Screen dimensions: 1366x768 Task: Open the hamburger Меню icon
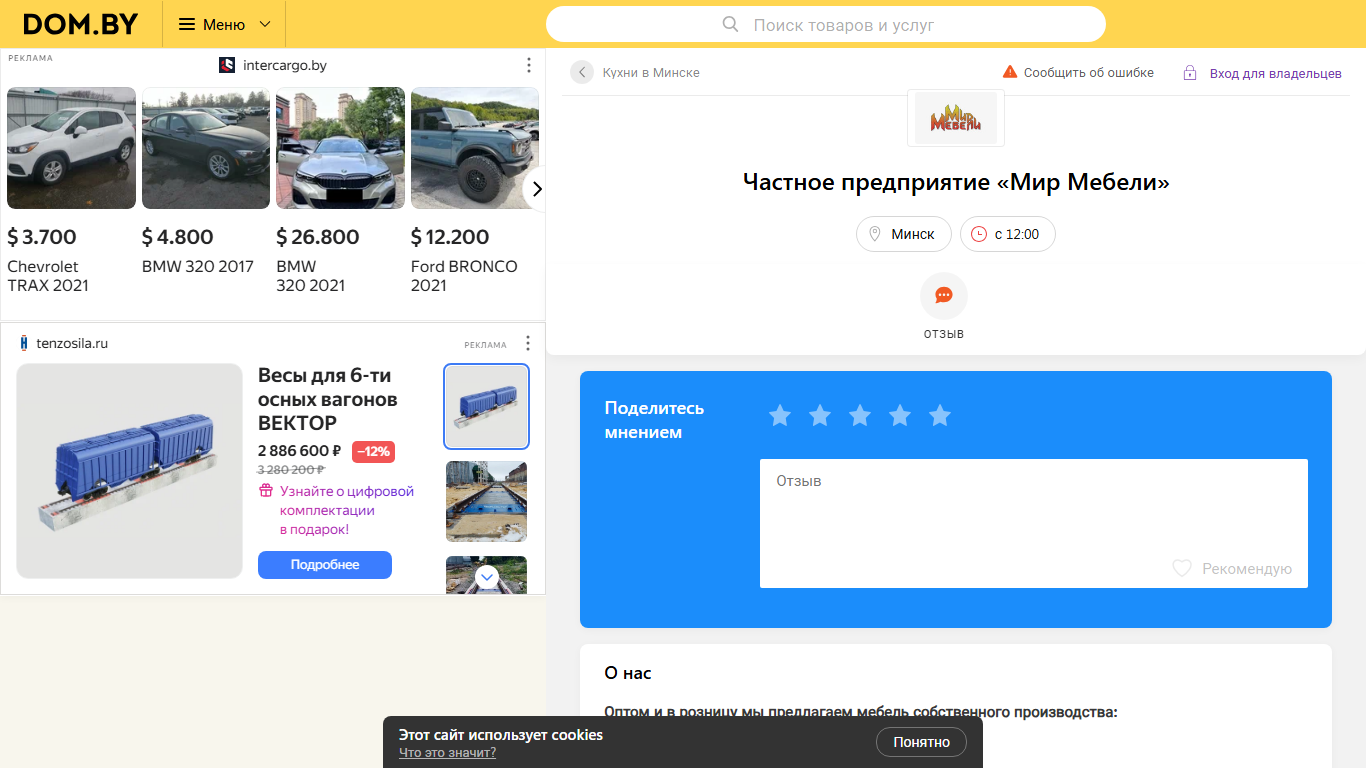click(187, 24)
